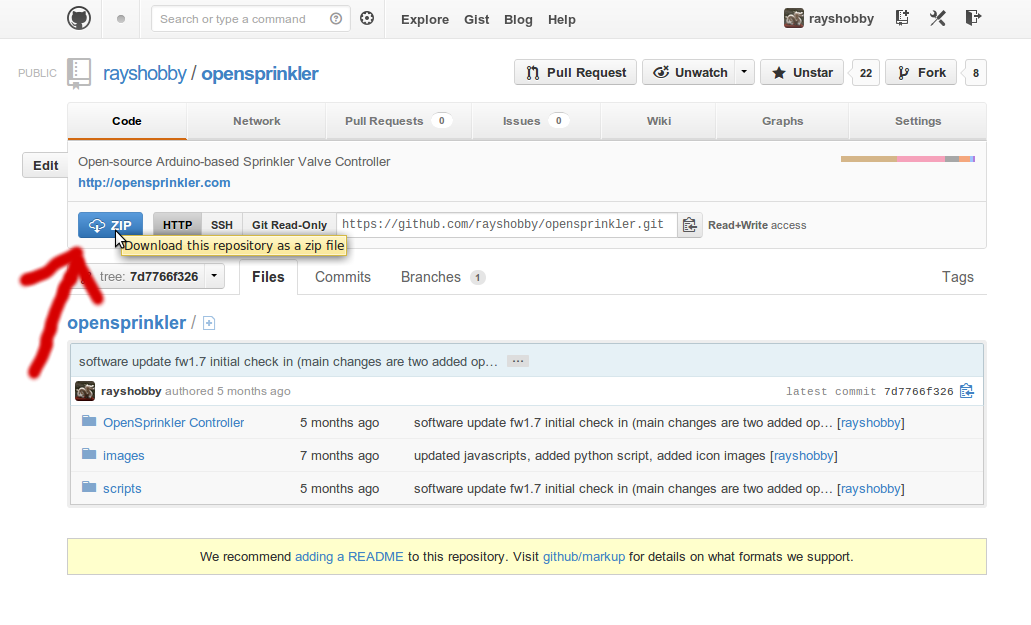Open rayshobby author link in the commit row
Viewport: 1031px width, 625px height.
131,391
